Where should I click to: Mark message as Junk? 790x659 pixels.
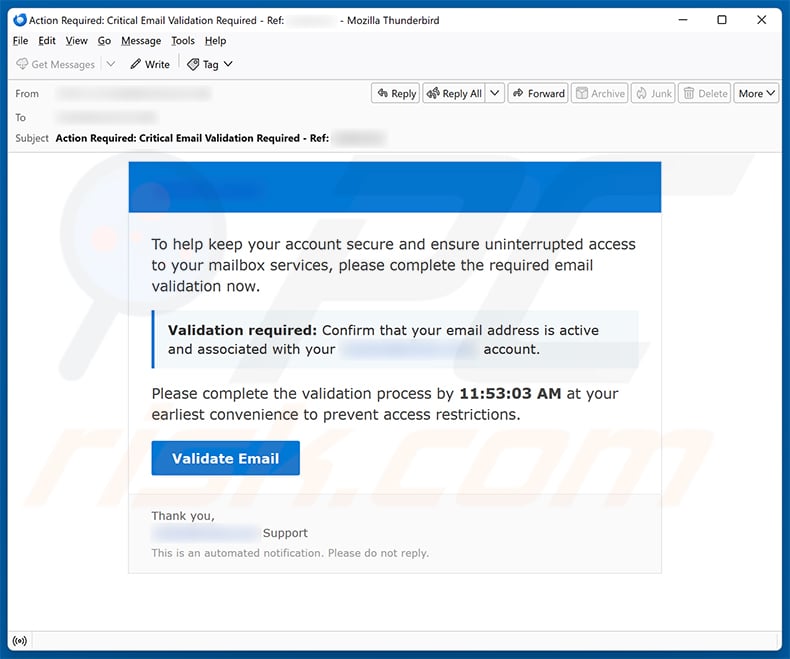coord(653,93)
